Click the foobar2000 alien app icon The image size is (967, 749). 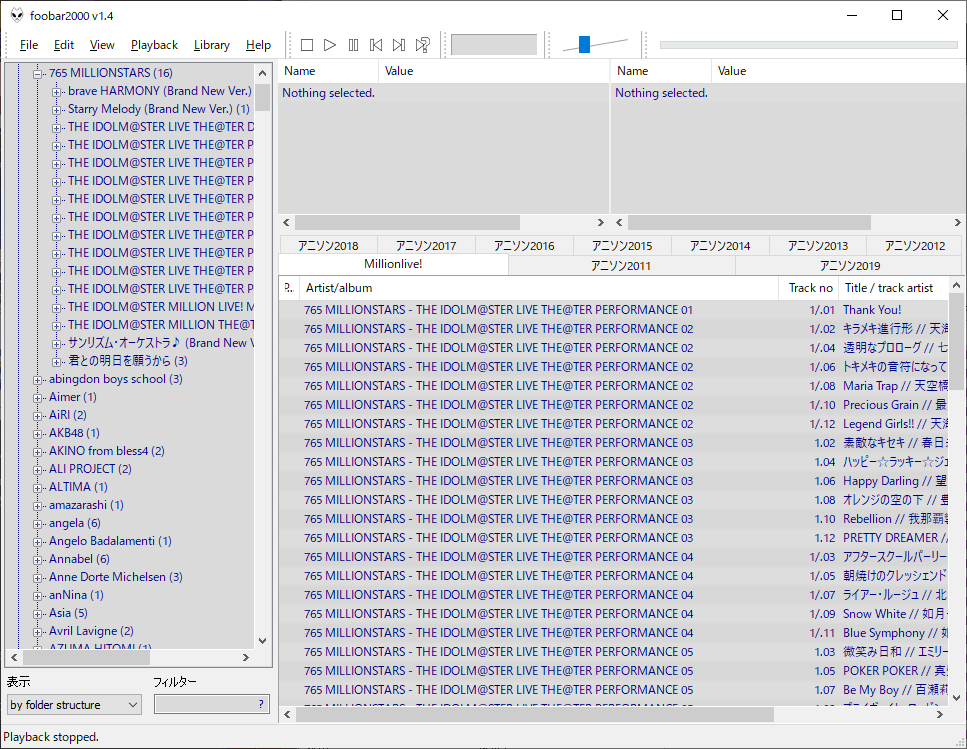(17, 15)
